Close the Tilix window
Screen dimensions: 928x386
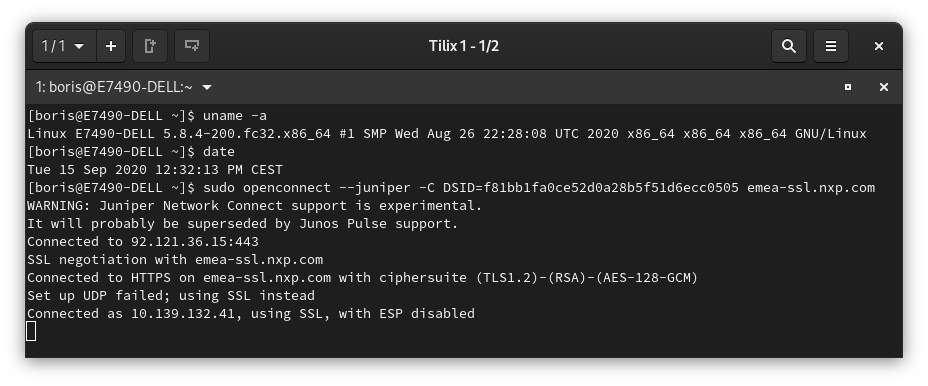point(879,46)
